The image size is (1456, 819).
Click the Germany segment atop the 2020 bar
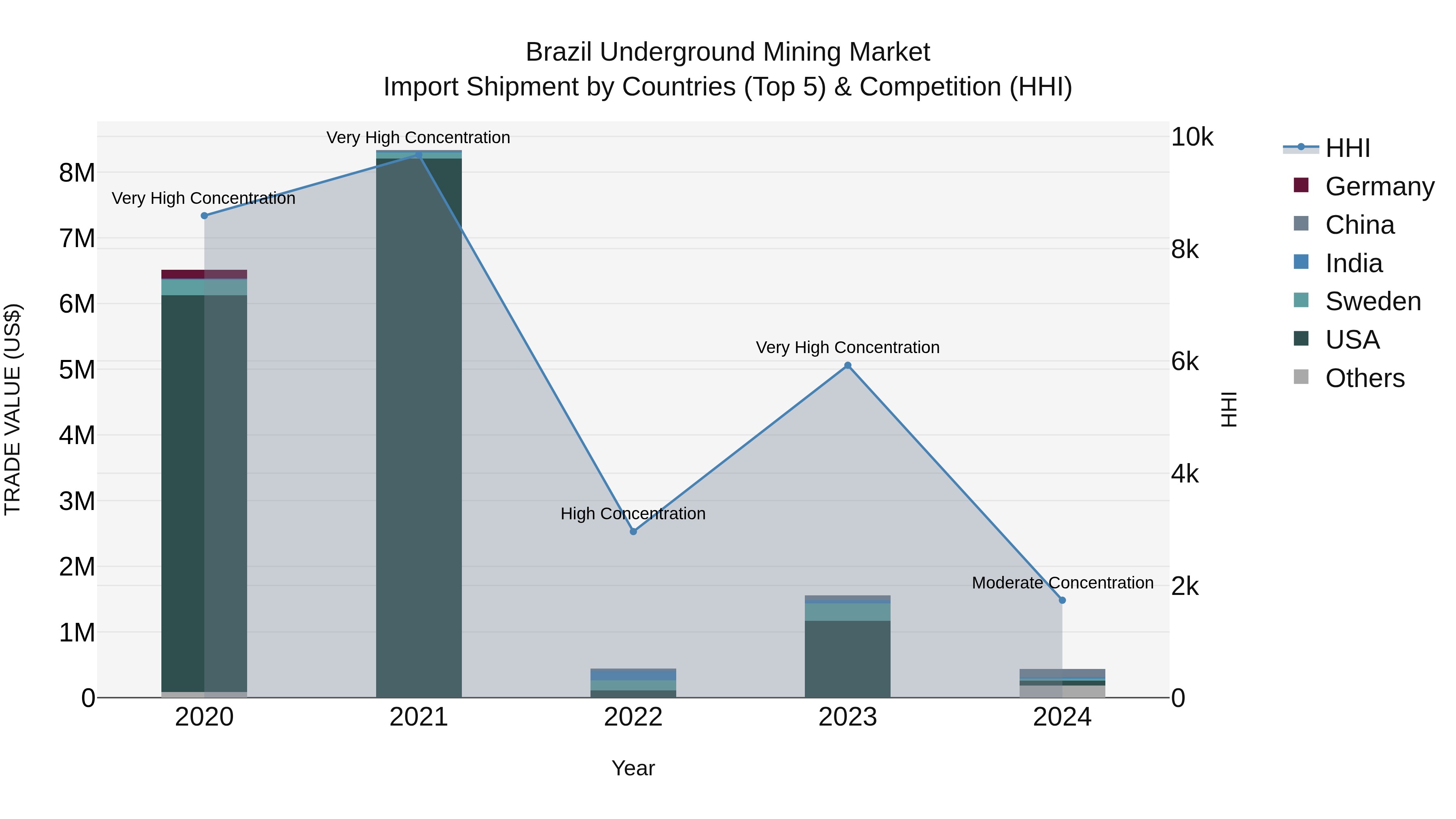pos(205,274)
